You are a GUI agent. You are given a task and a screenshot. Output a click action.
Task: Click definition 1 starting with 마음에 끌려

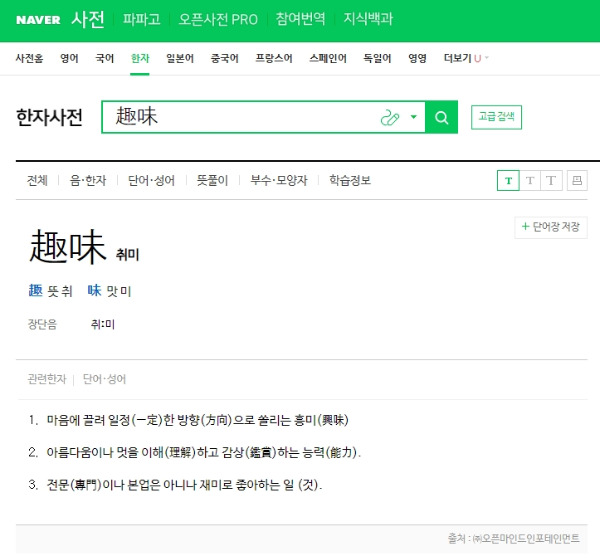click(197, 420)
